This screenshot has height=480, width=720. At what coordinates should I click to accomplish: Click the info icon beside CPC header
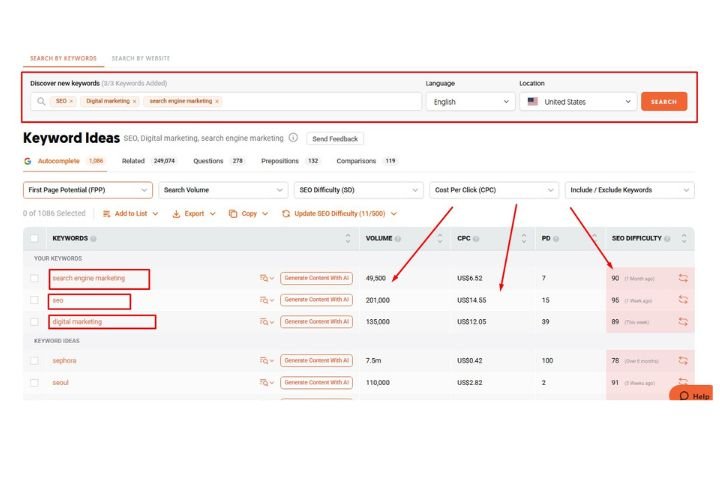click(x=476, y=238)
